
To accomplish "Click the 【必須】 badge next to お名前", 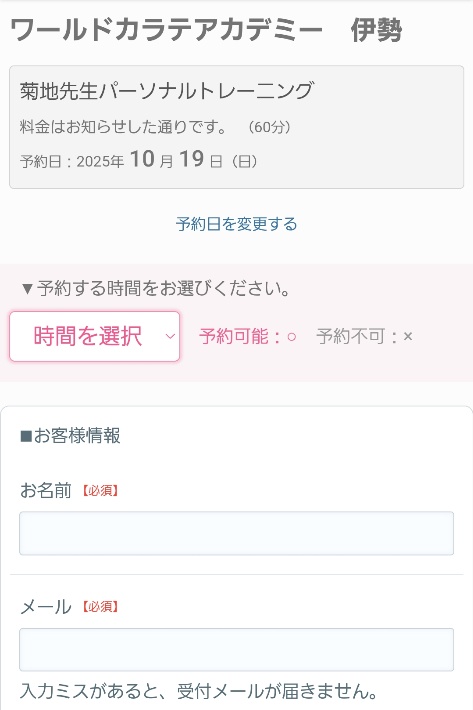I will point(100,491).
